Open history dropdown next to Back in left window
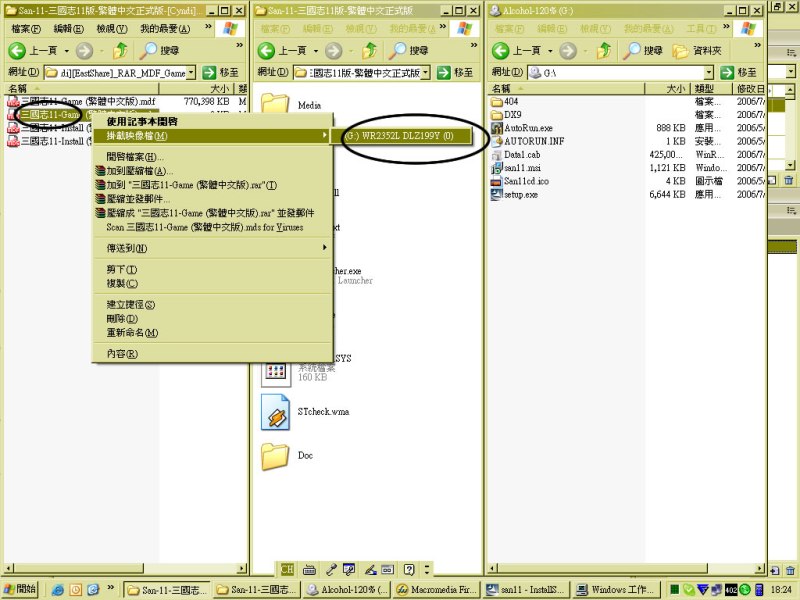Image resolution: width=800 pixels, height=600 pixels. [x=66, y=51]
